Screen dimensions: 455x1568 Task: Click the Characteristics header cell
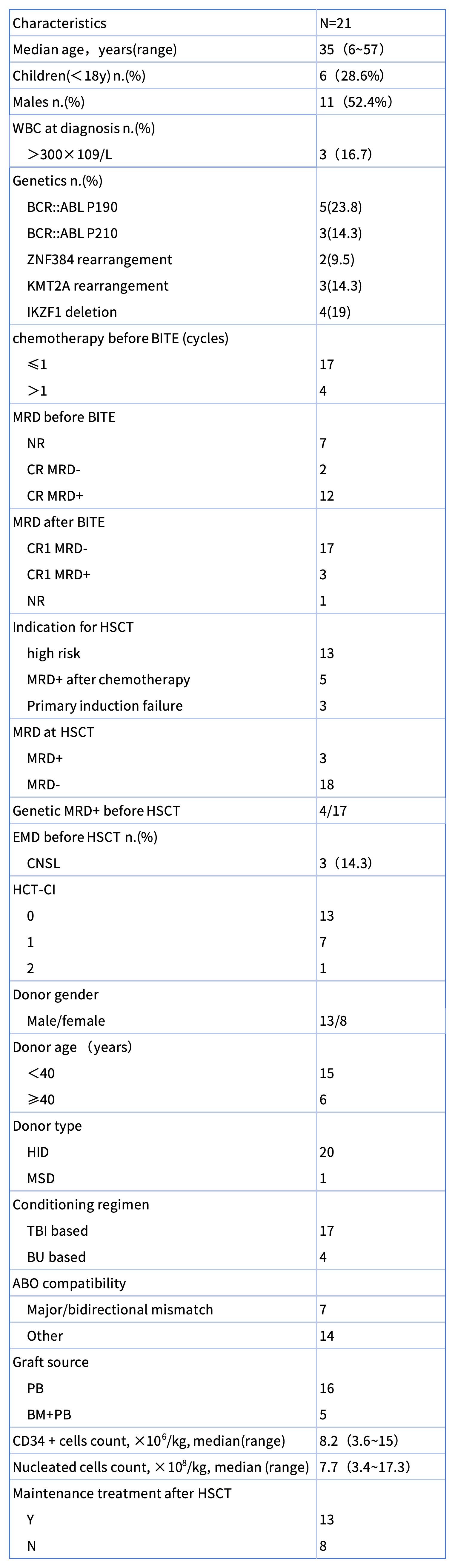pos(60,24)
